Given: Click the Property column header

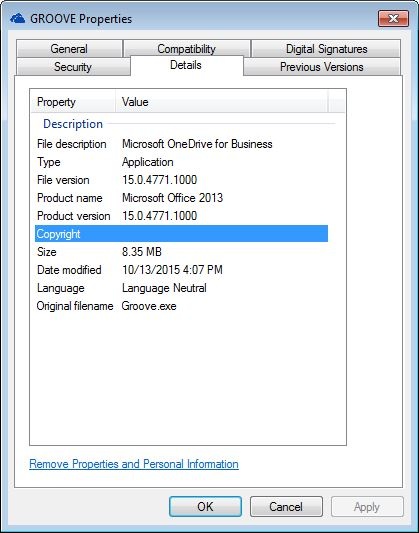Looking at the screenshot, I should click(x=73, y=102).
